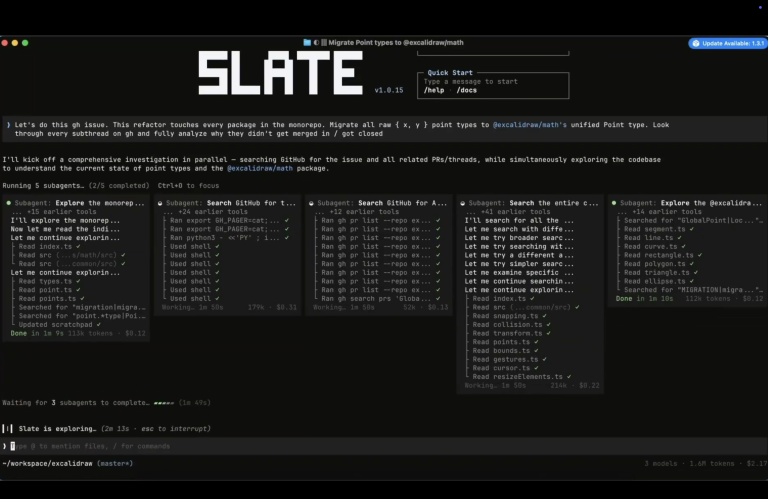Click the 'Ran gh search prs 'Globa...' row
Viewport: 768px width, 499px height.
point(381,299)
